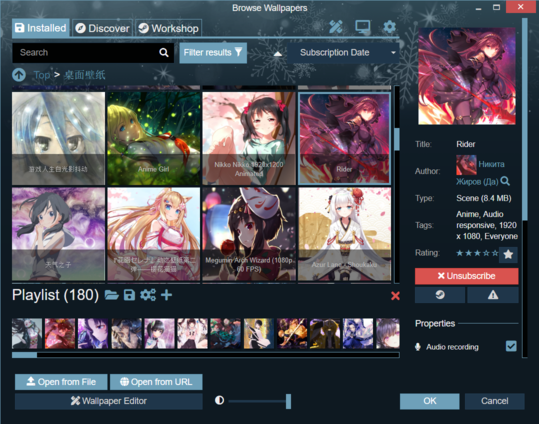
Task: Toggle the Audio recording checkbox
Action: click(x=511, y=346)
